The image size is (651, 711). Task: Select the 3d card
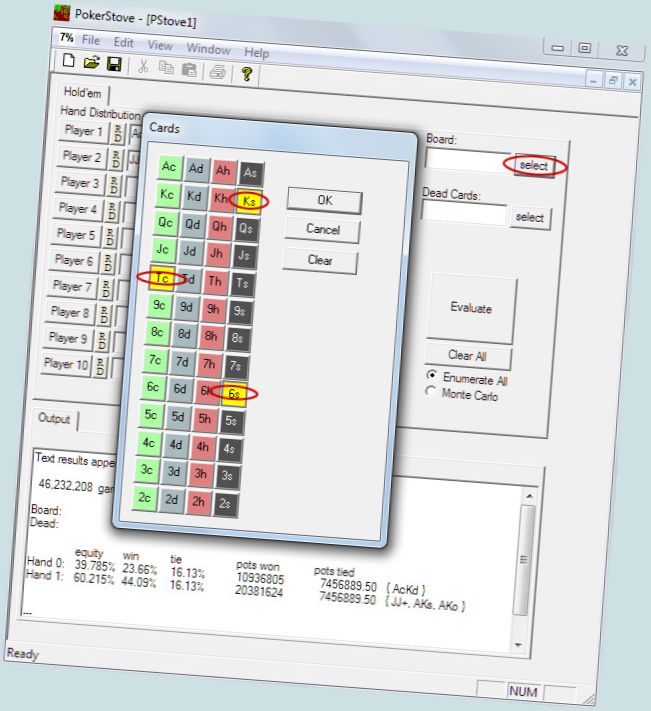[x=174, y=472]
